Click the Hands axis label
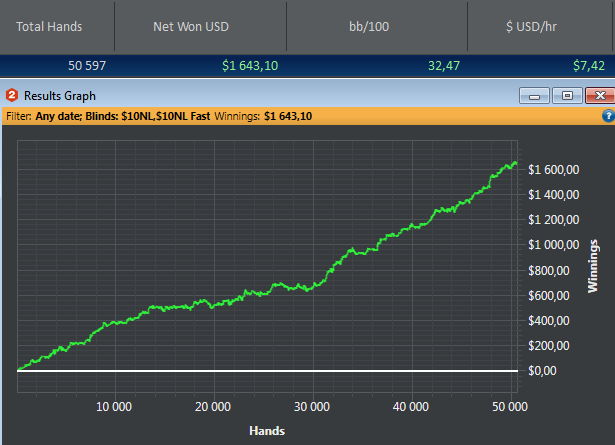The image size is (615, 445). pos(267,431)
